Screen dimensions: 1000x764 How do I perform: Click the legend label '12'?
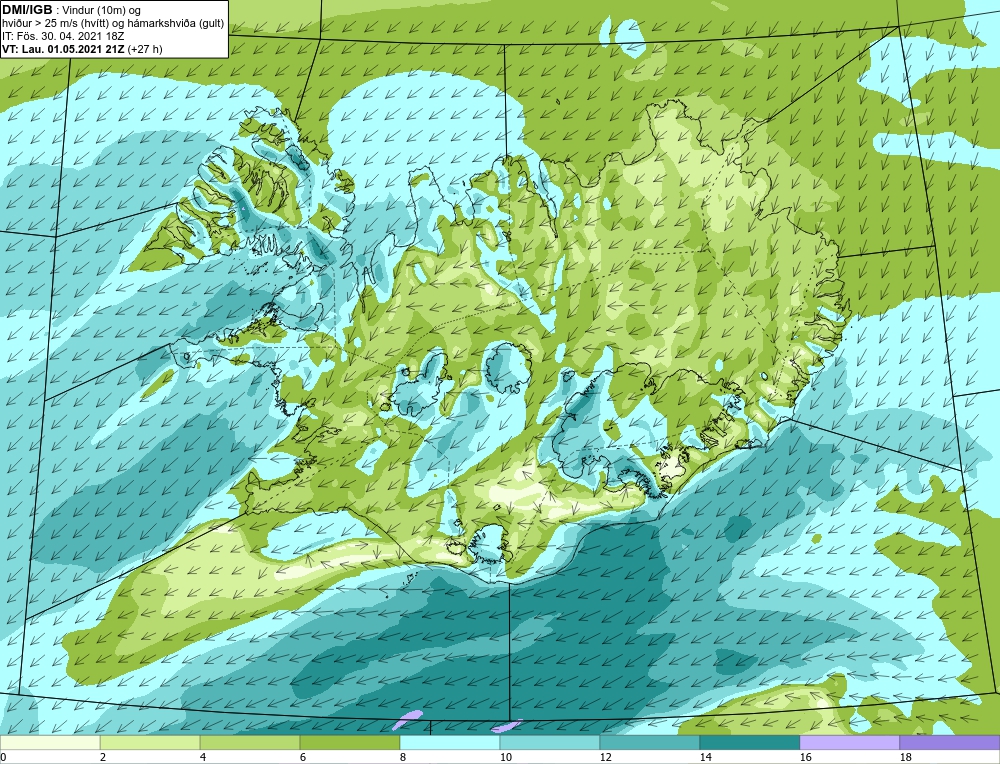(605, 757)
